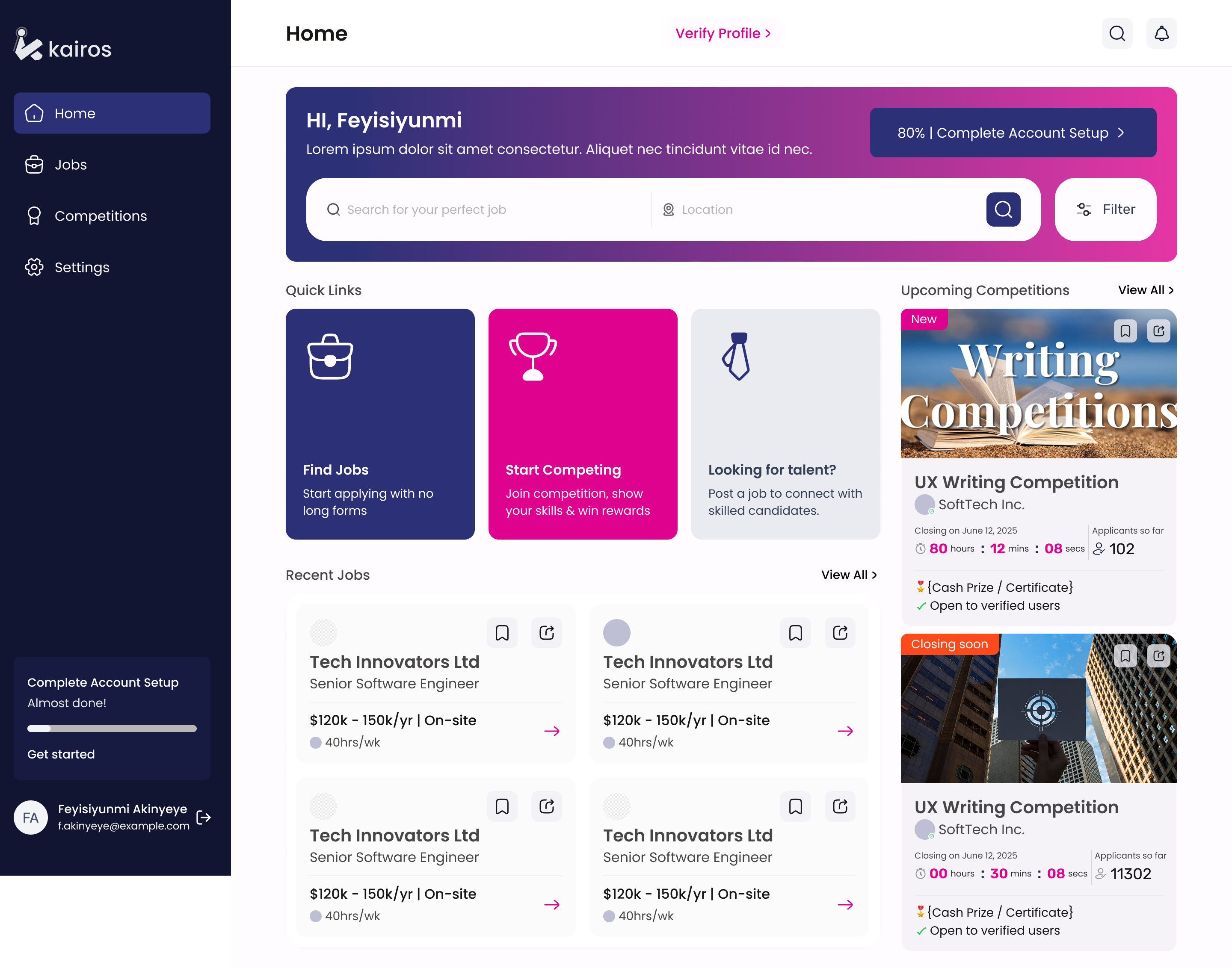This screenshot has height=968, width=1232.
Task: Select the Jobs icon in the sidebar
Action: [34, 164]
